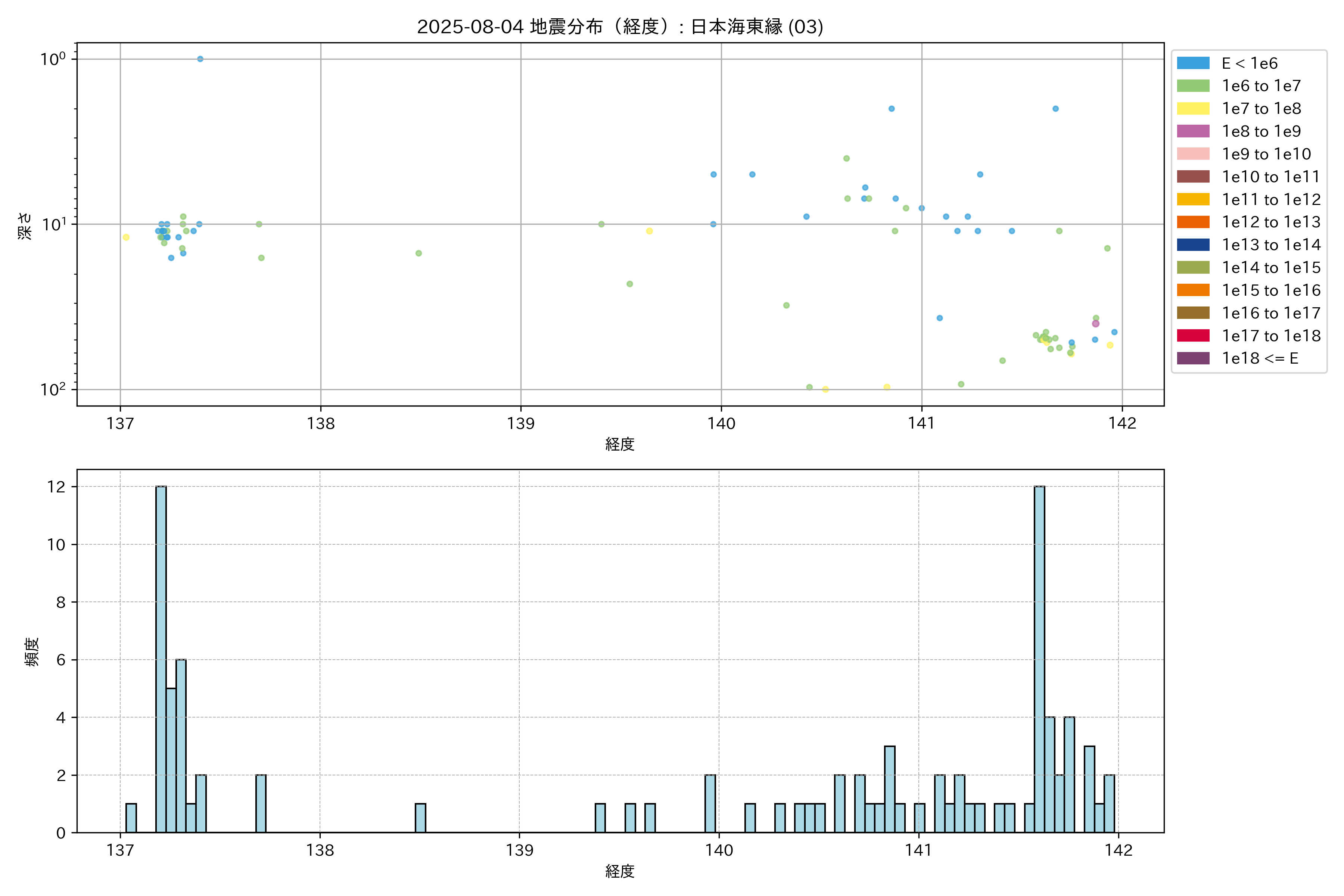Click the yellow 1e7 to 1e8 legend swatch
Image resolution: width=1344 pixels, height=896 pixels.
pyautogui.click(x=1192, y=109)
